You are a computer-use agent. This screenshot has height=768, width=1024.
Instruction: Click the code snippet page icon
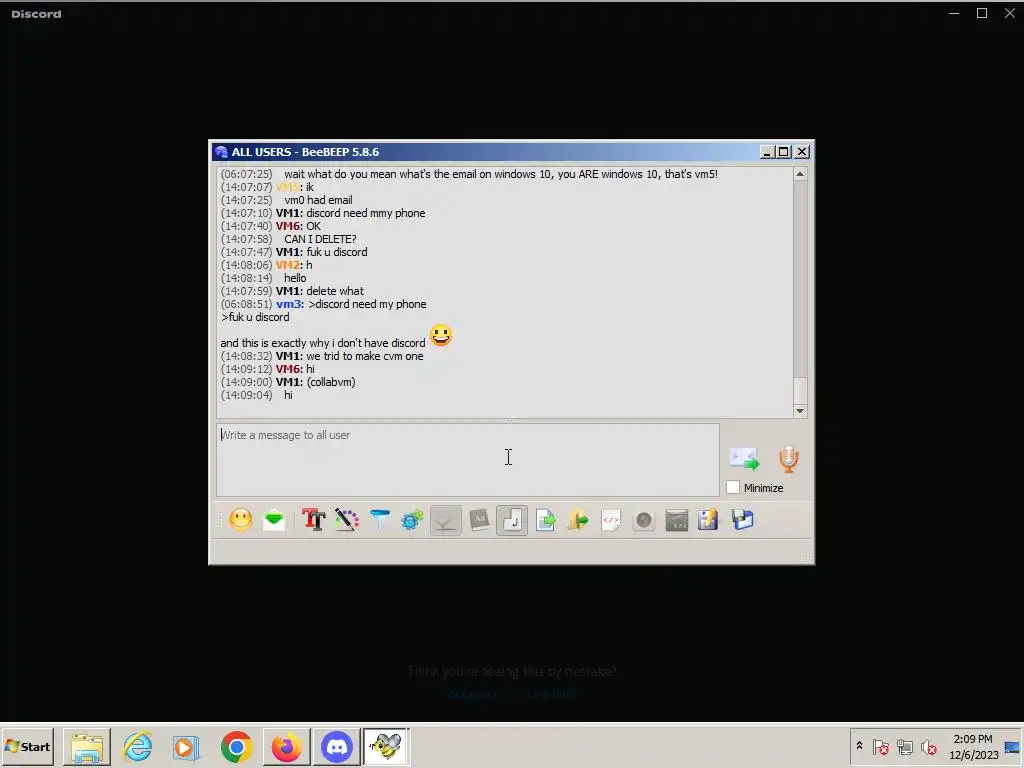point(611,520)
